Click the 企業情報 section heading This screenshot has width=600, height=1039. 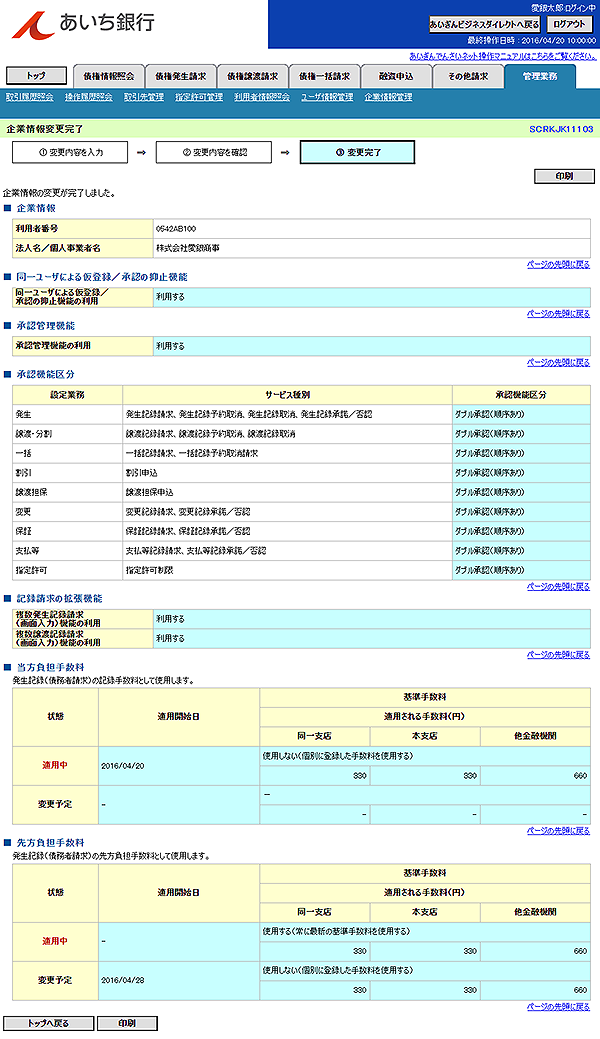coord(36,208)
